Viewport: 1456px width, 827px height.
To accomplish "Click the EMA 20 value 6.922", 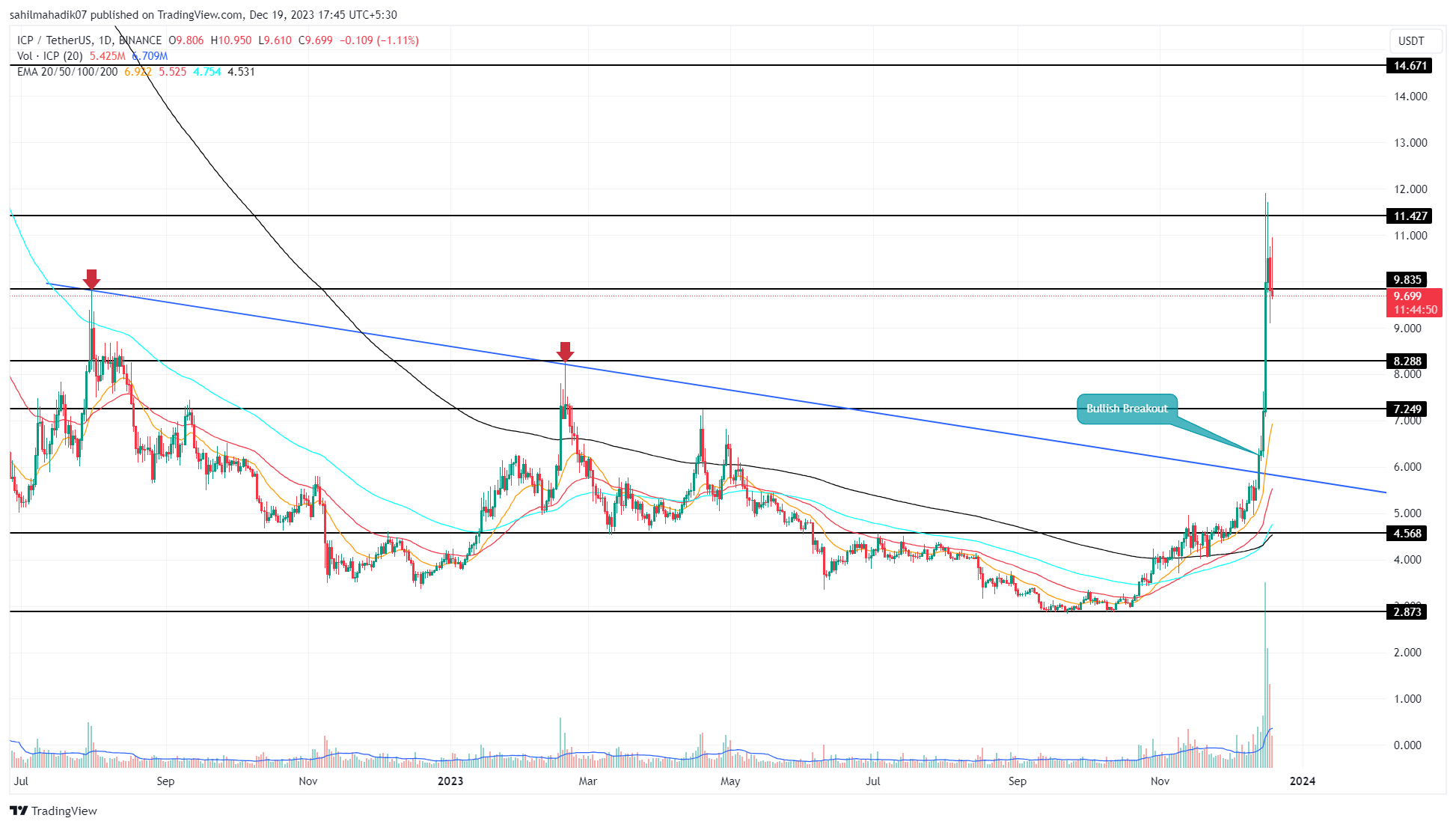I will point(138,72).
